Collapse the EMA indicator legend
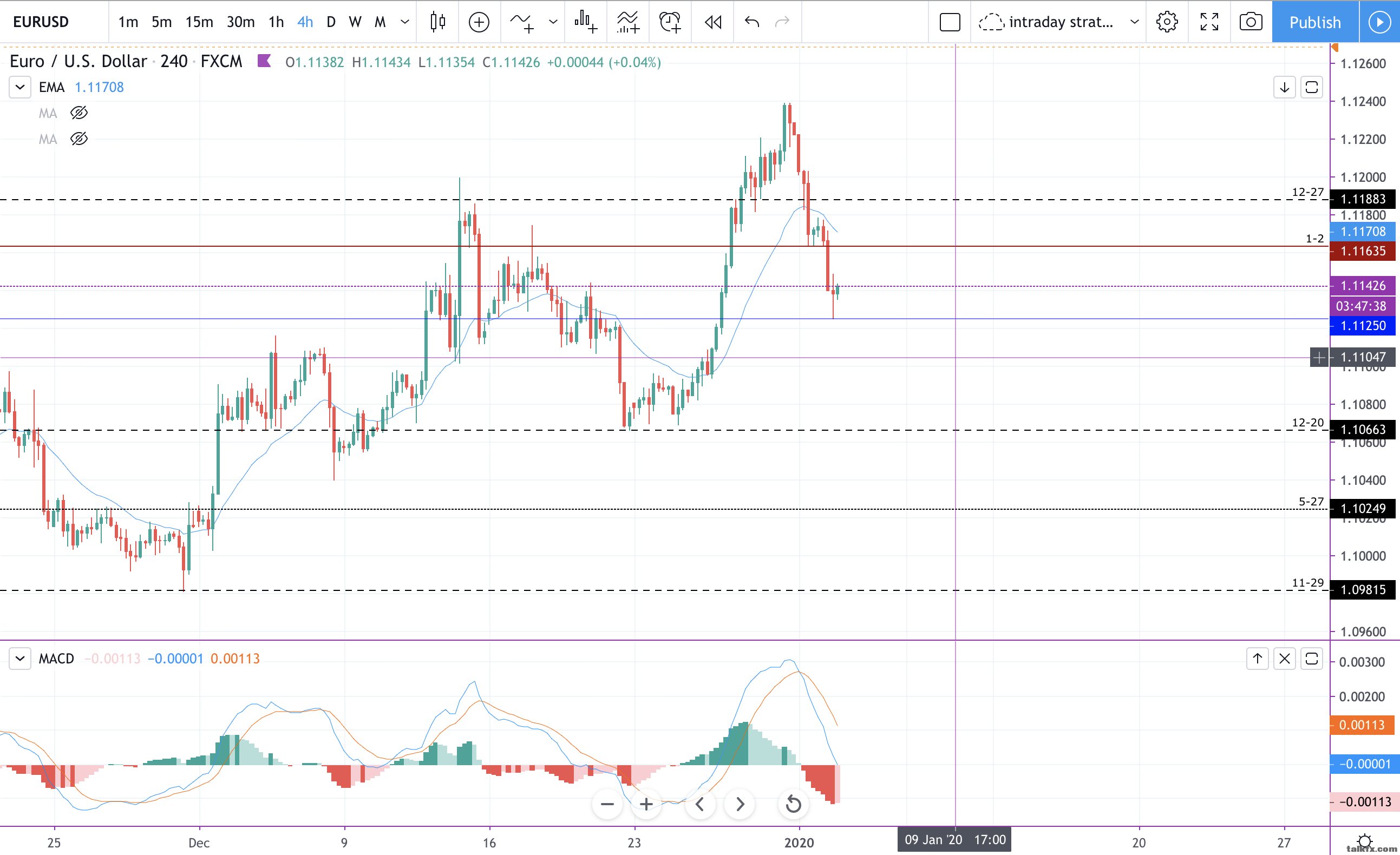The height and width of the screenshot is (855, 1400). 20,88
